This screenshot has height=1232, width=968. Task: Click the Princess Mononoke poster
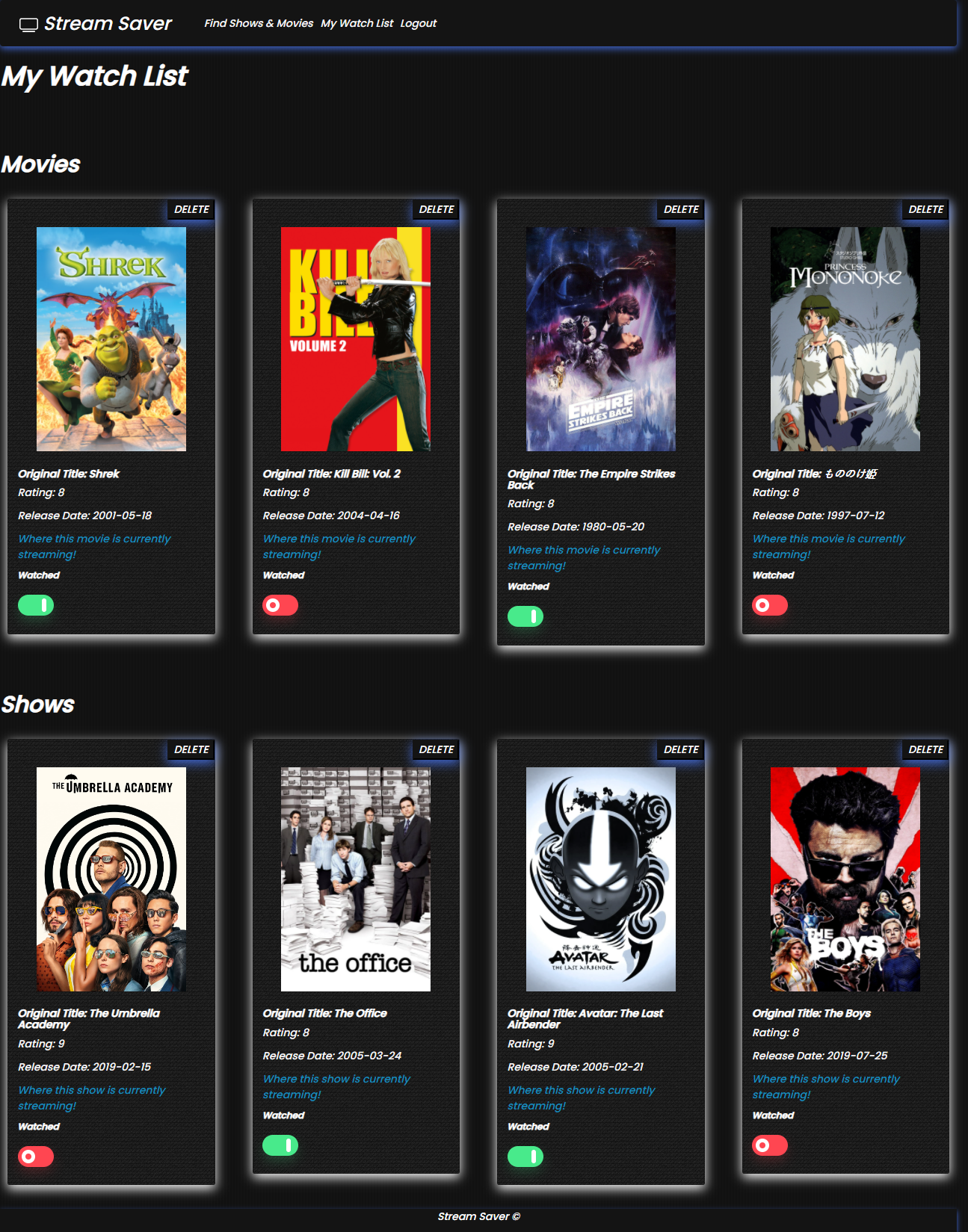[x=845, y=339]
